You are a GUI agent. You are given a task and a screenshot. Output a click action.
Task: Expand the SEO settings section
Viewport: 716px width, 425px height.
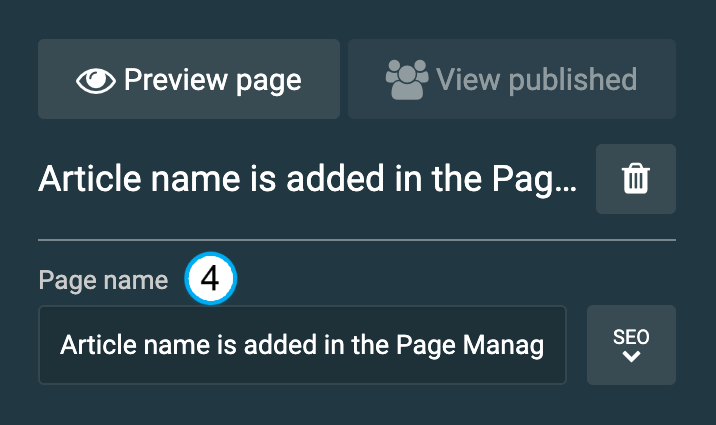(x=631, y=345)
